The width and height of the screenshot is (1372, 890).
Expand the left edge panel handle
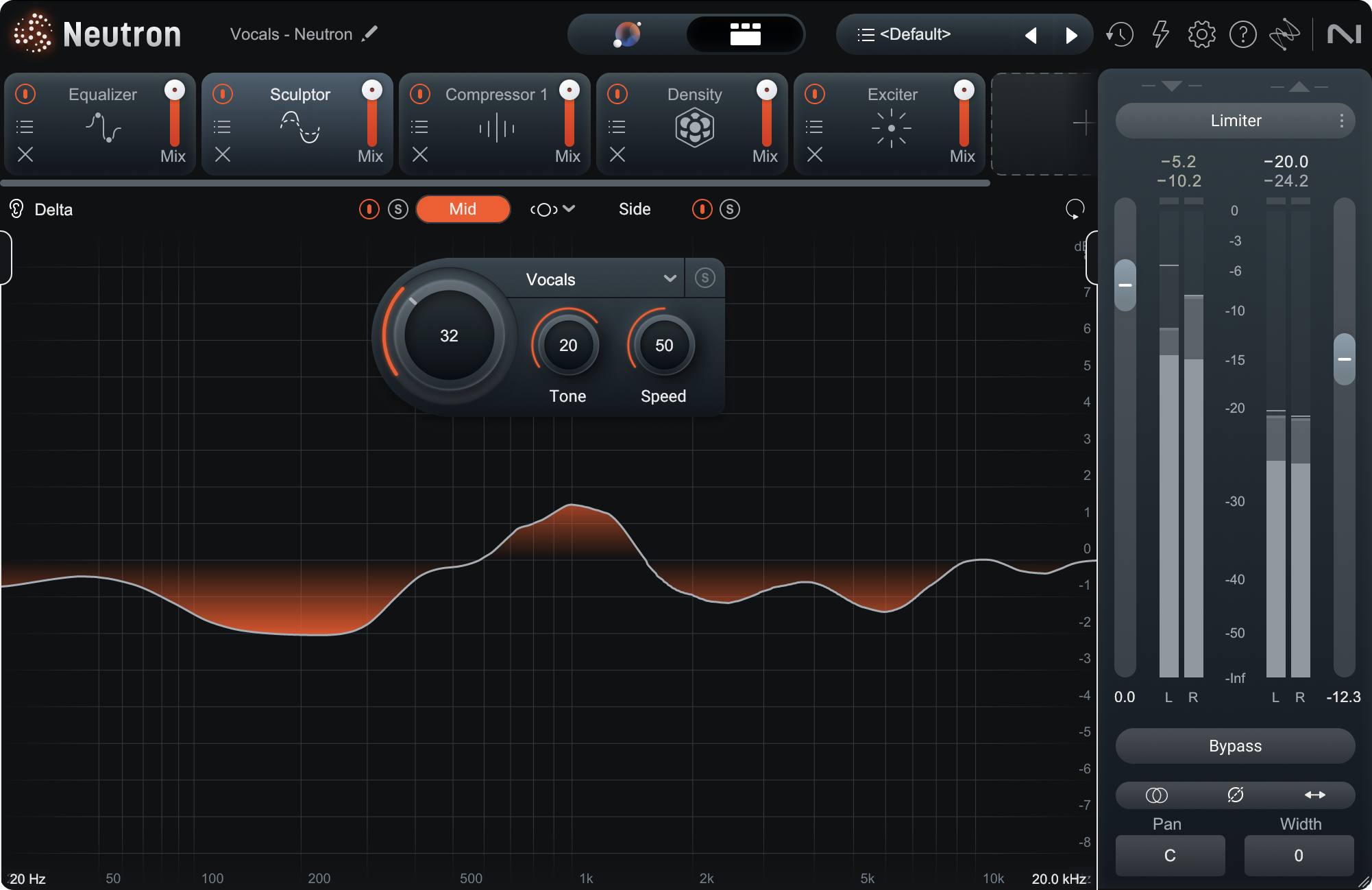(x=5, y=258)
